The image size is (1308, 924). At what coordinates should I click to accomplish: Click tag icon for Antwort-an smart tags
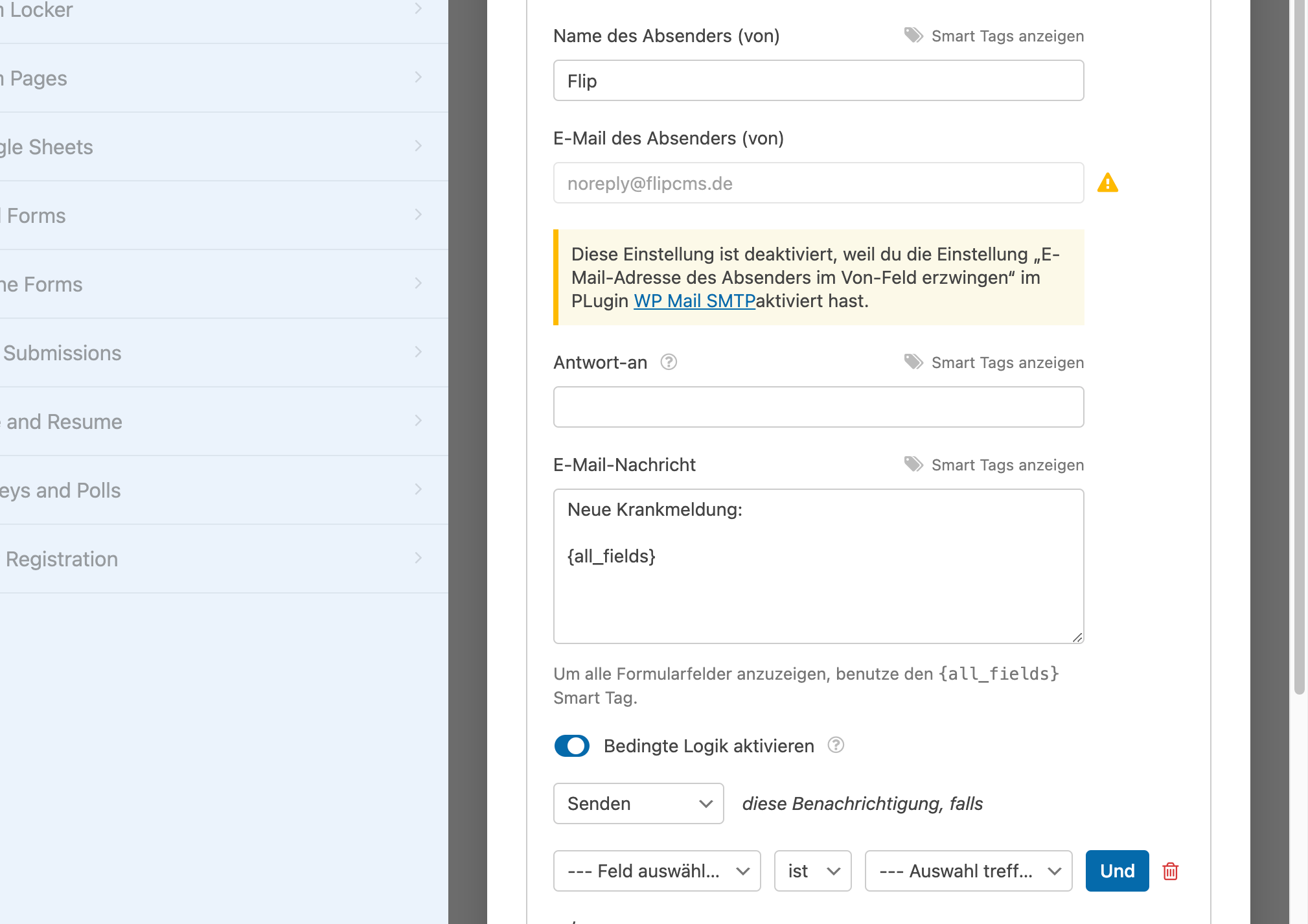tap(913, 362)
